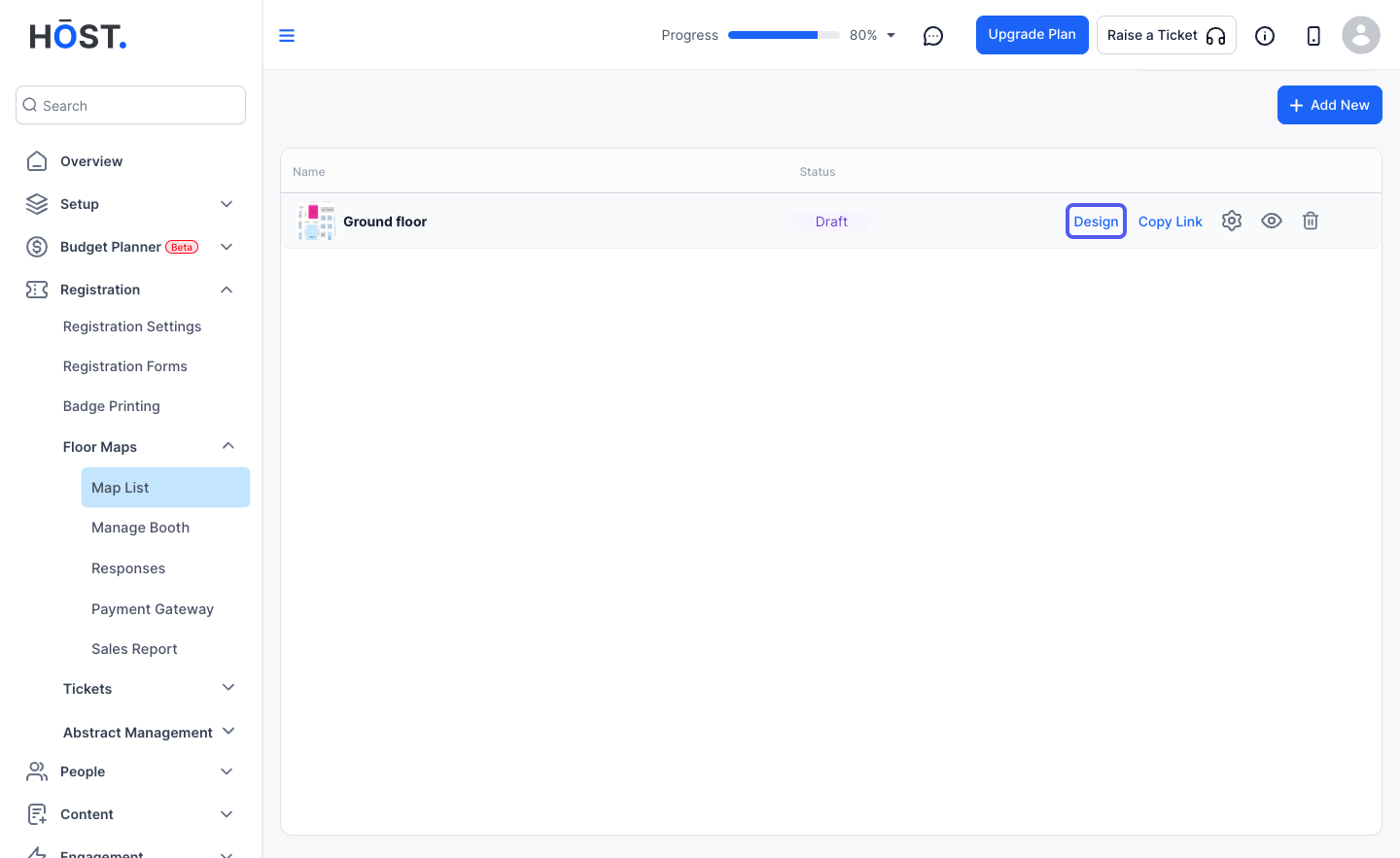Viewport: 1400px width, 858px height.
Task: Open settings gear for Ground floor map
Action: [1232, 221]
